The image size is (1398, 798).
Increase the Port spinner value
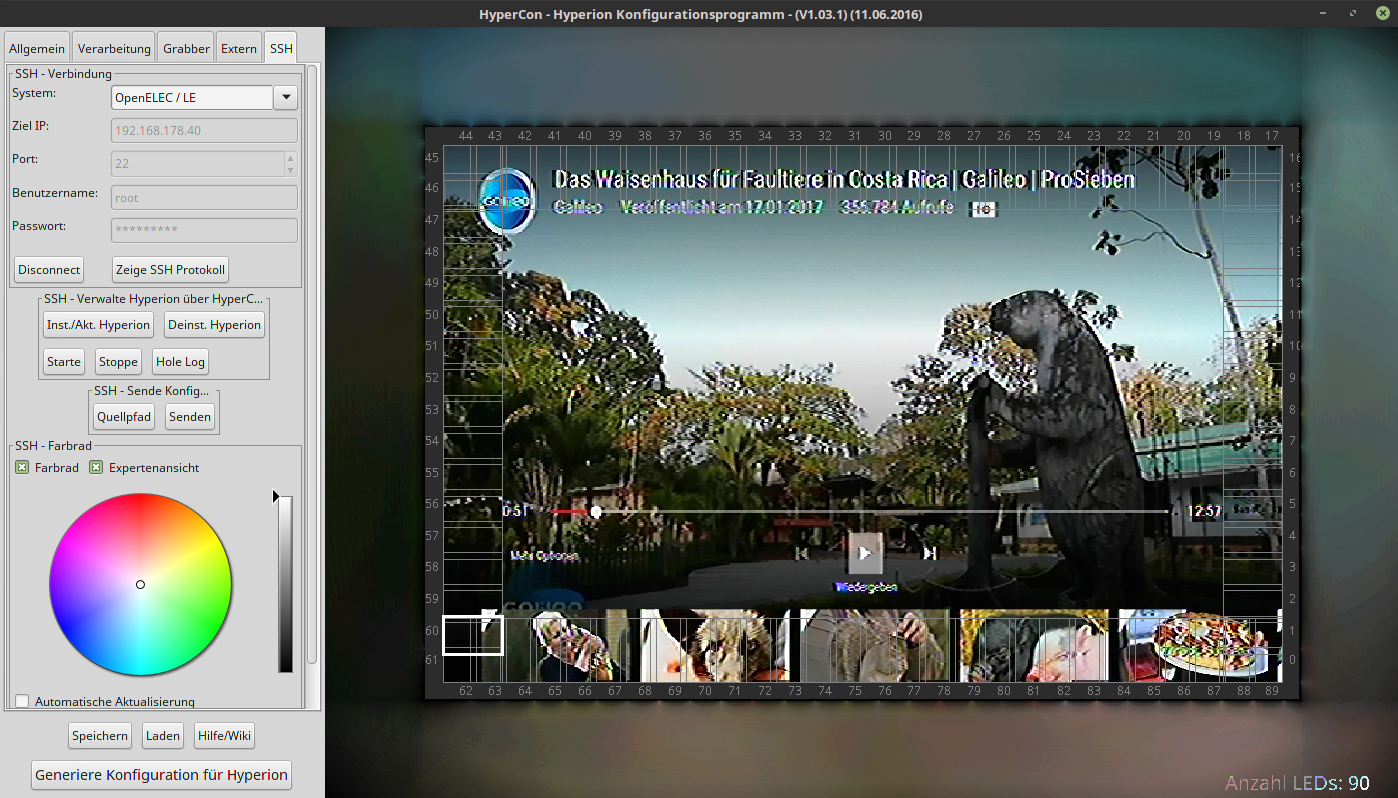click(291, 158)
